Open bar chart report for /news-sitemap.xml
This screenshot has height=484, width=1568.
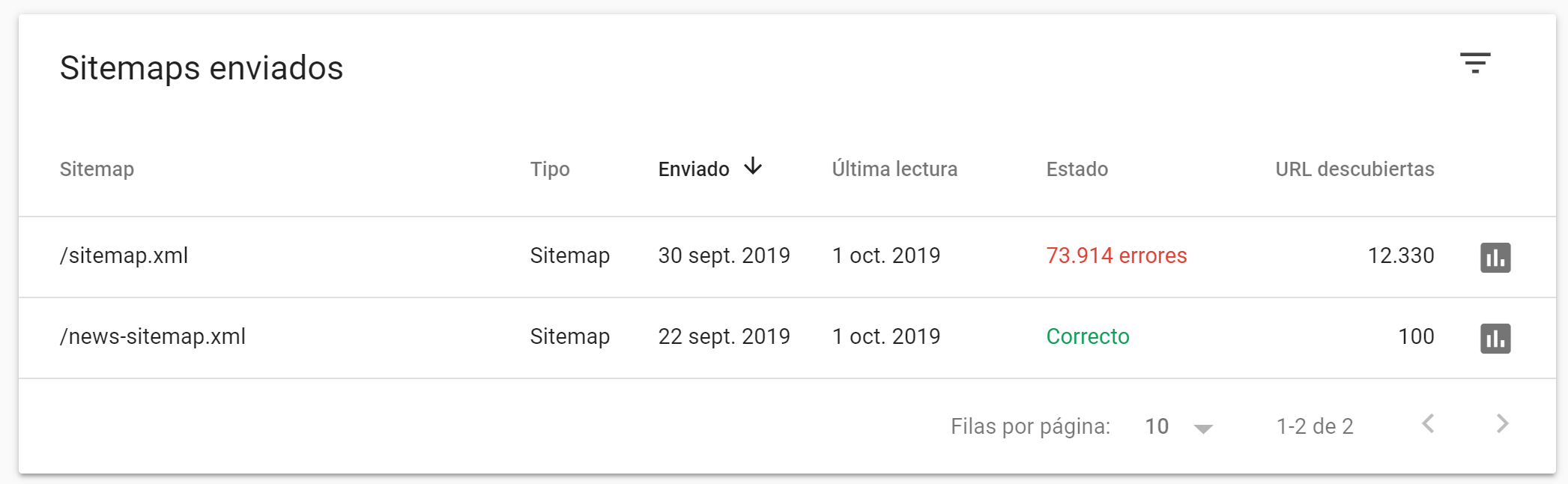click(1495, 338)
